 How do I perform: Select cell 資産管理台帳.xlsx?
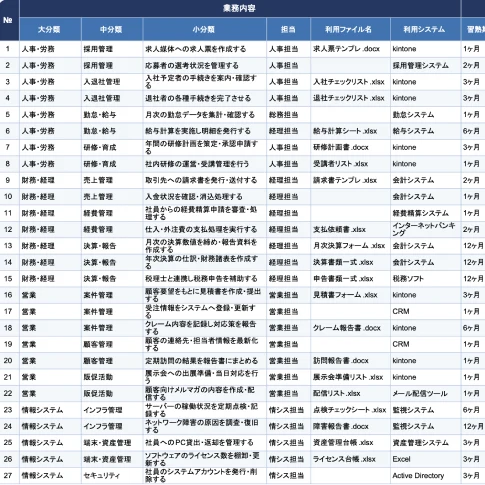[350, 443]
